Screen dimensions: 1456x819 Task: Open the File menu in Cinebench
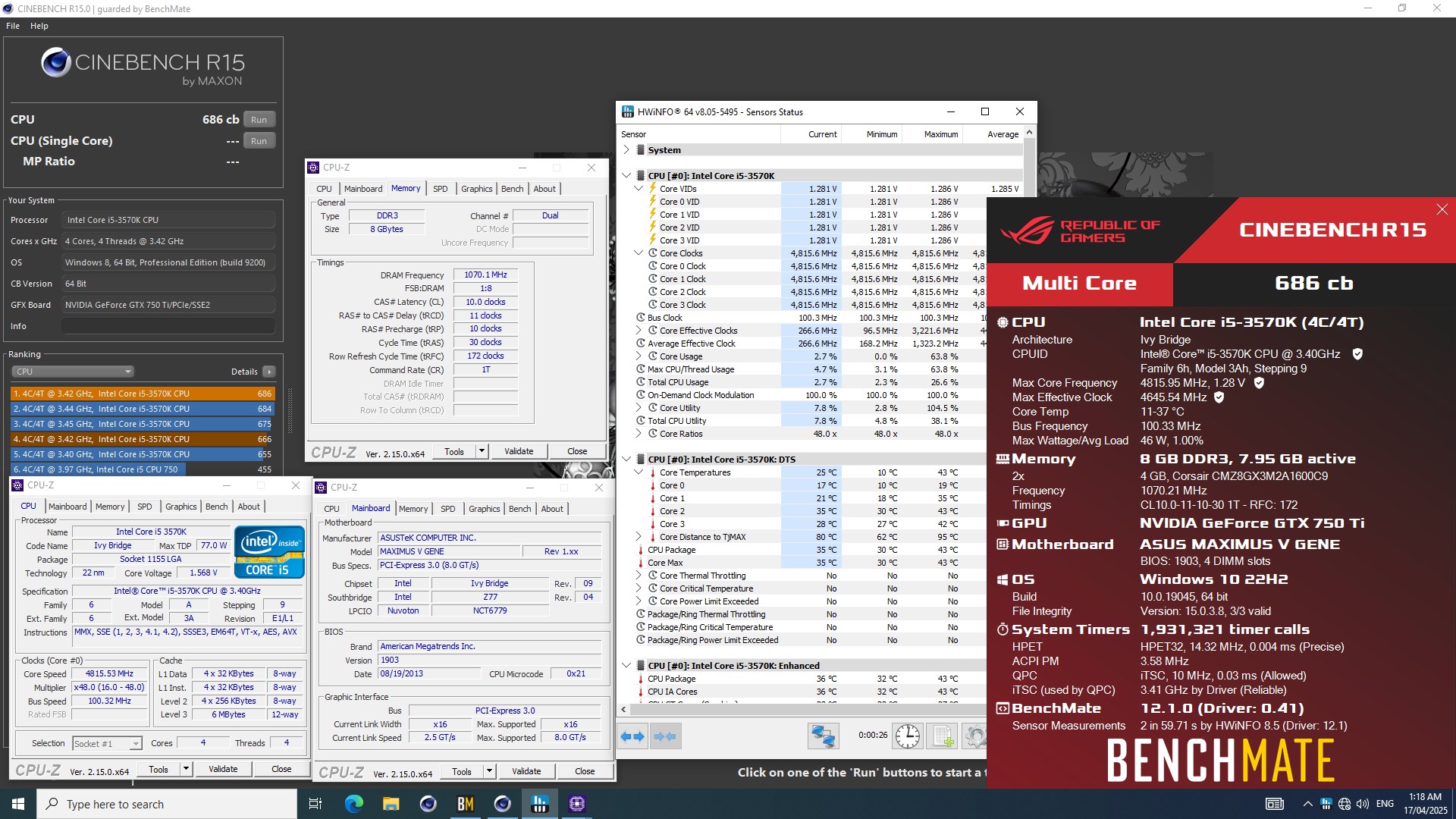point(13,26)
